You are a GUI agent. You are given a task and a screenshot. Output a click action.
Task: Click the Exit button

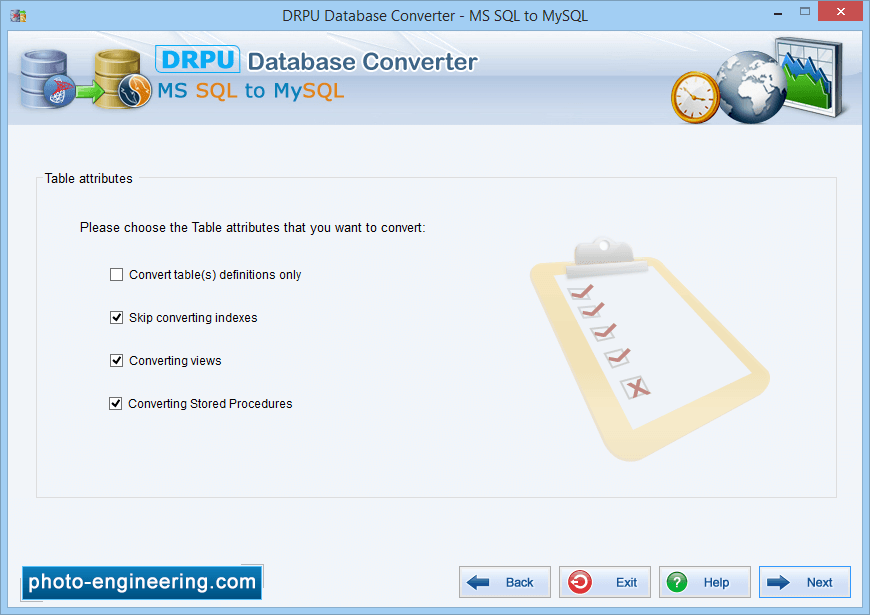point(605,582)
